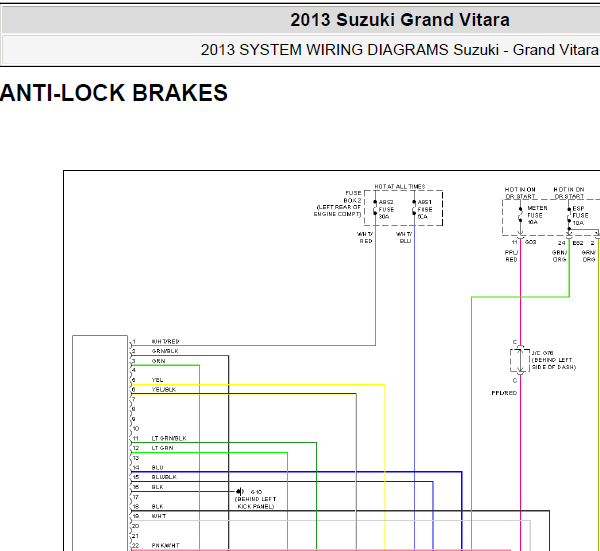Click the "FUSE BOX 2" location label
The width and height of the screenshot is (600, 551).
tap(338, 204)
